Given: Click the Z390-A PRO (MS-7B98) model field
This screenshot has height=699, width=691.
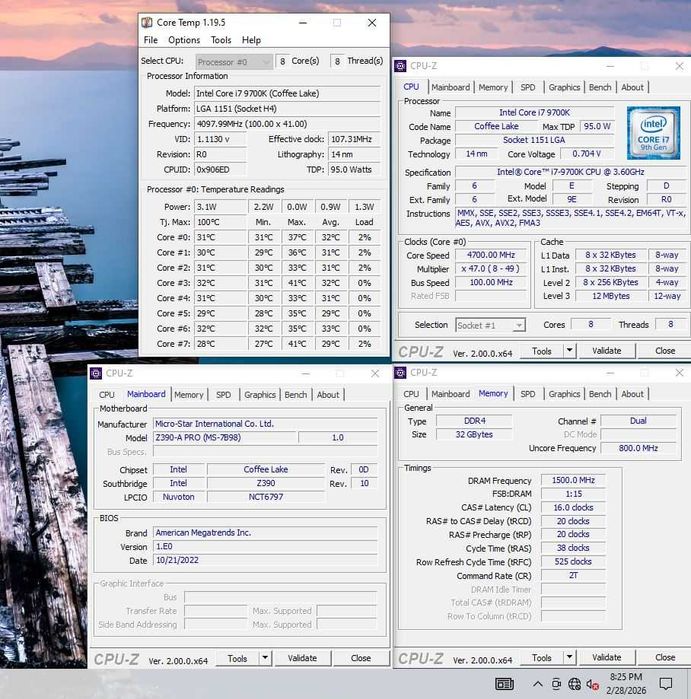Looking at the screenshot, I should [224, 438].
